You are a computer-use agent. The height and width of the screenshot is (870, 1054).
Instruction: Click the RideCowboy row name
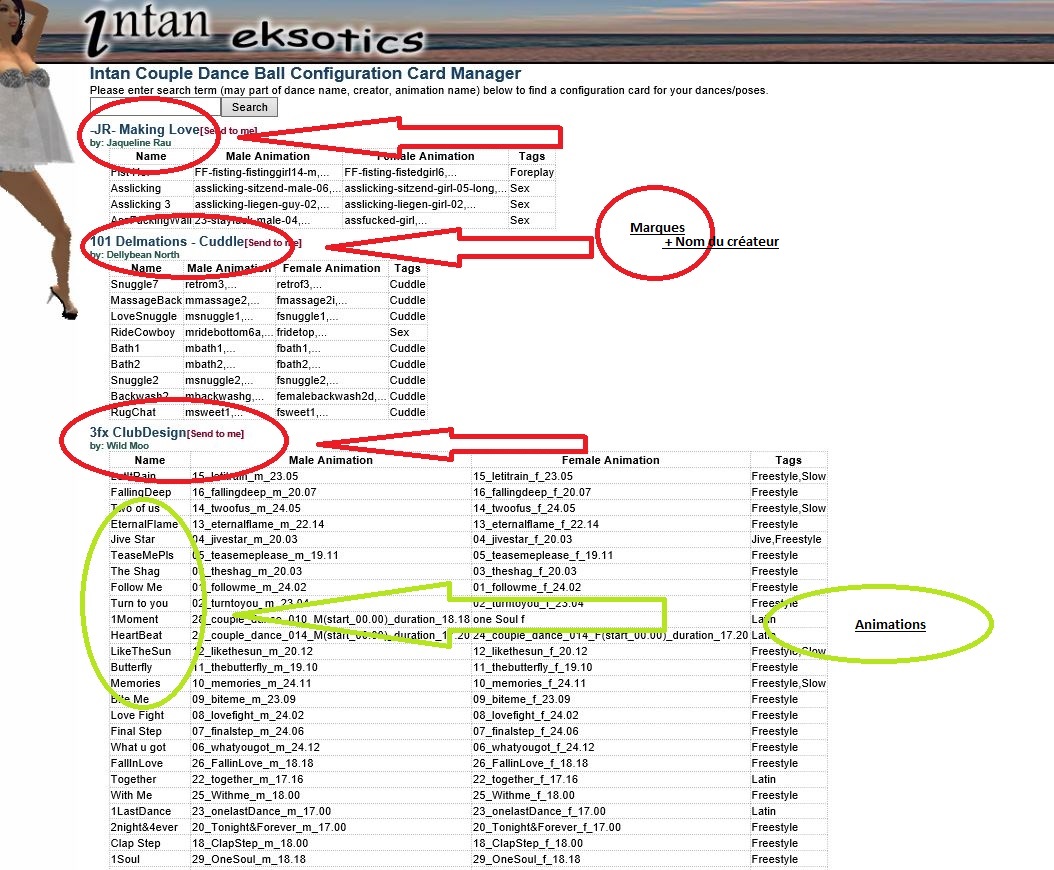click(143, 332)
